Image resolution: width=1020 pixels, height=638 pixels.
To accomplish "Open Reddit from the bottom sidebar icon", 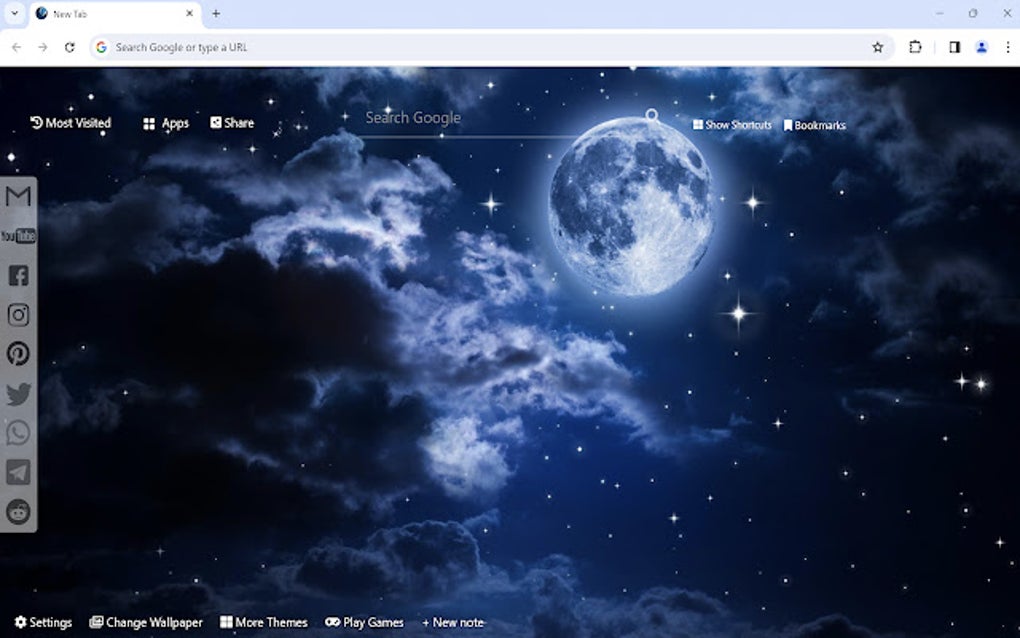I will pyautogui.click(x=18, y=511).
